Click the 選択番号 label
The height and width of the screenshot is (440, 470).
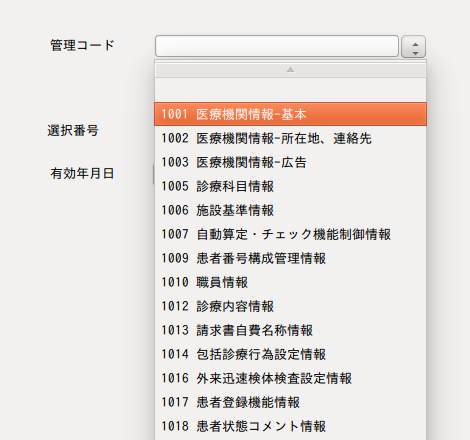(73, 130)
